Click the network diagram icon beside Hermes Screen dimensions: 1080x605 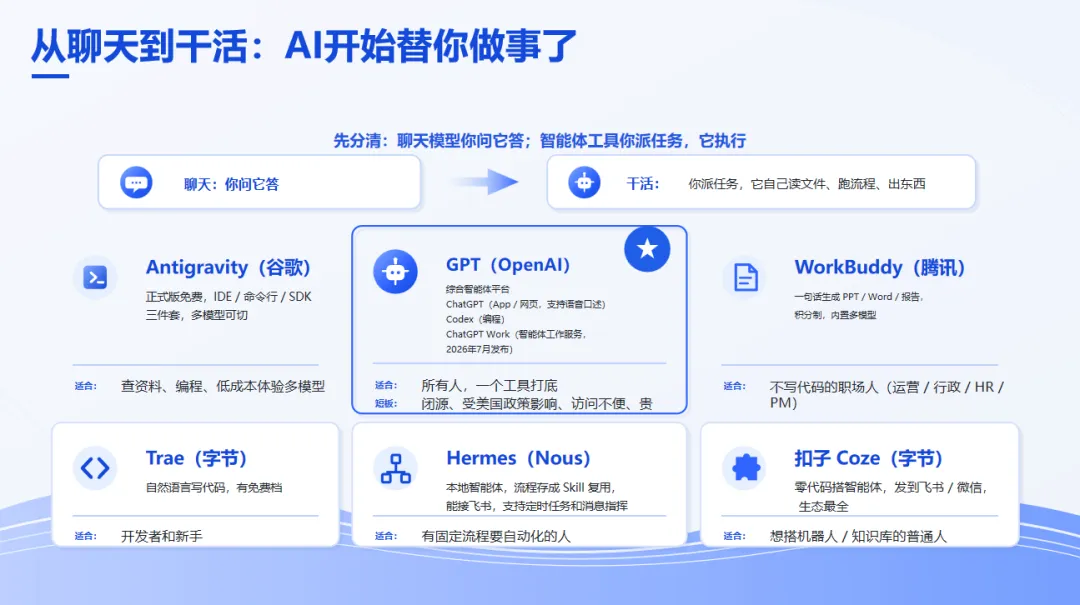click(396, 468)
